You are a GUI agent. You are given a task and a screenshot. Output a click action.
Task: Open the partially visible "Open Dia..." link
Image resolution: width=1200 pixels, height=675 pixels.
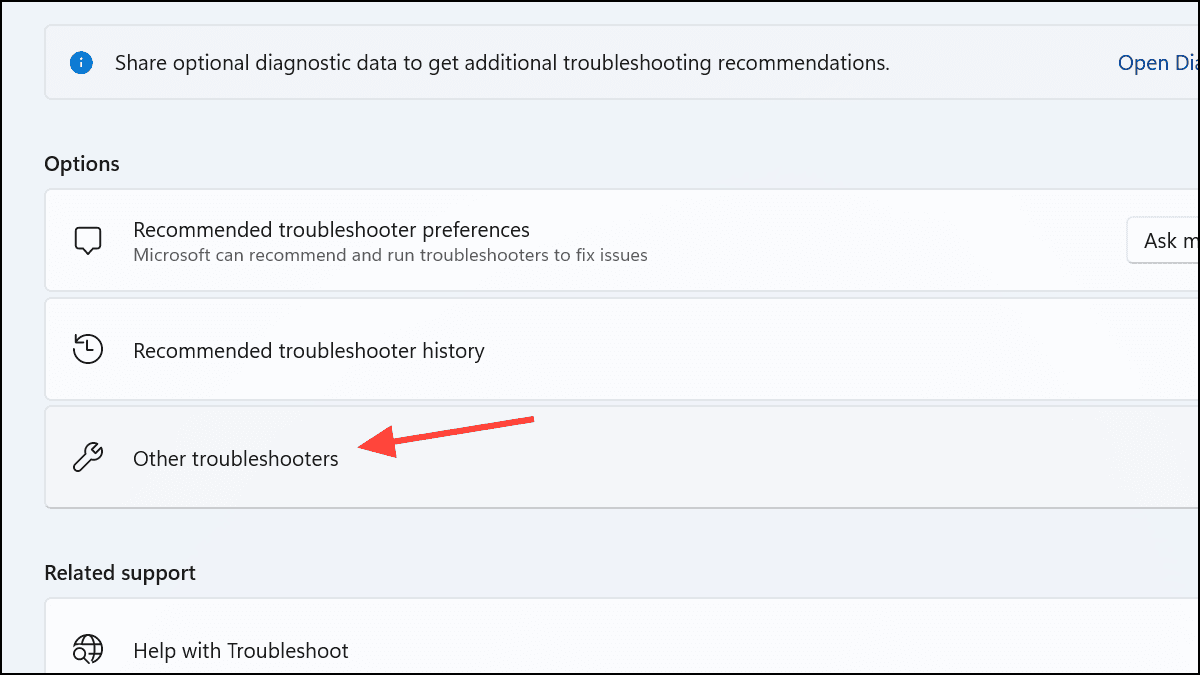point(1158,63)
